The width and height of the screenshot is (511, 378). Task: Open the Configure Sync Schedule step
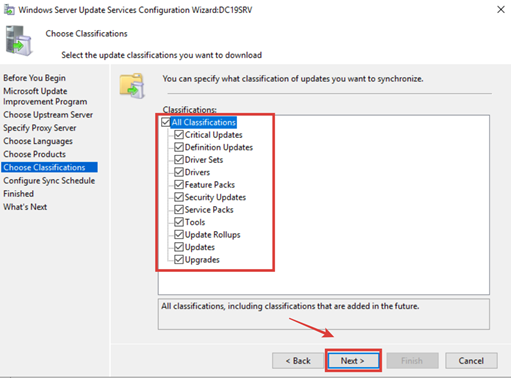(49, 181)
